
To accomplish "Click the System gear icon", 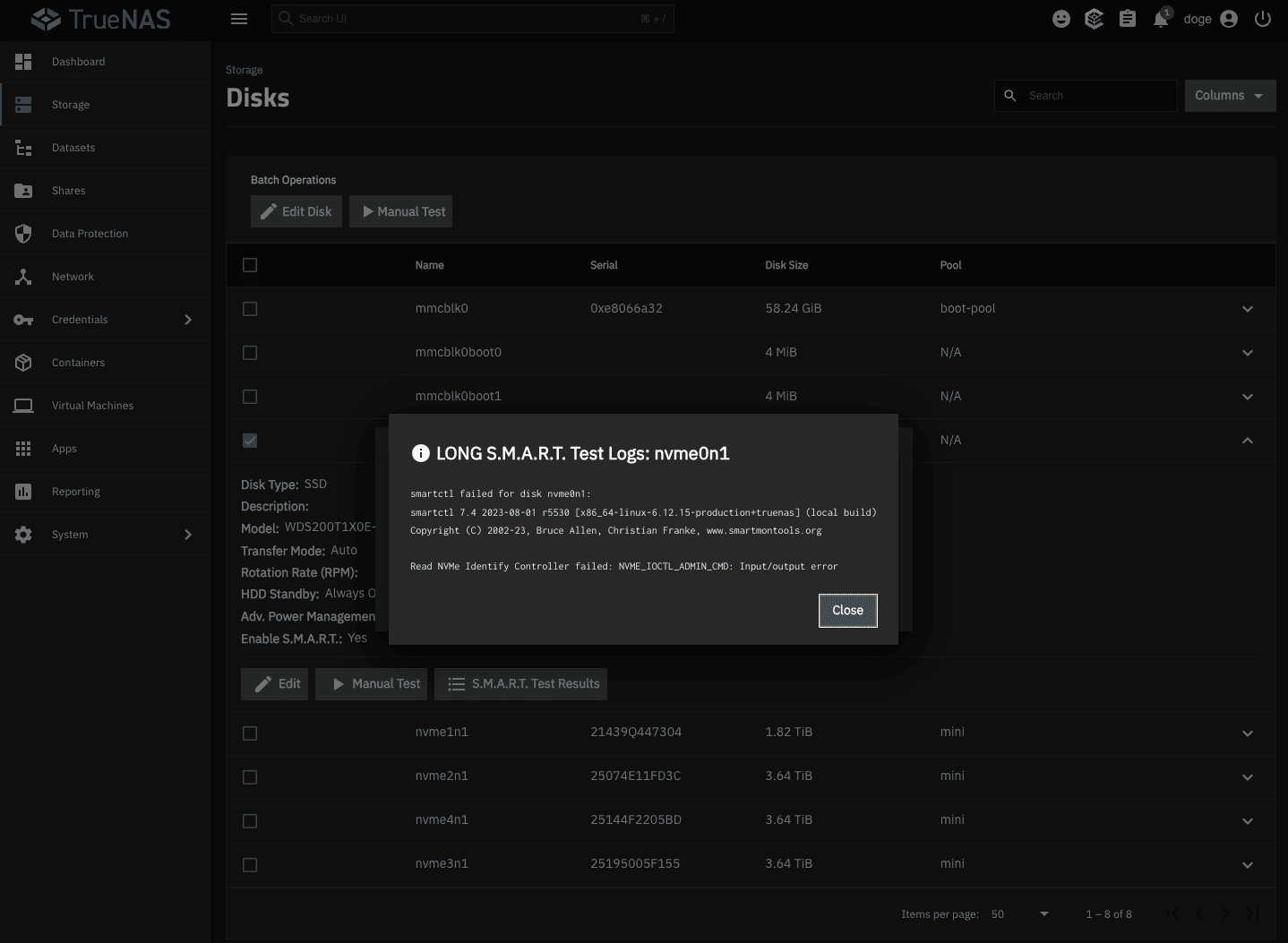I will click(23, 535).
